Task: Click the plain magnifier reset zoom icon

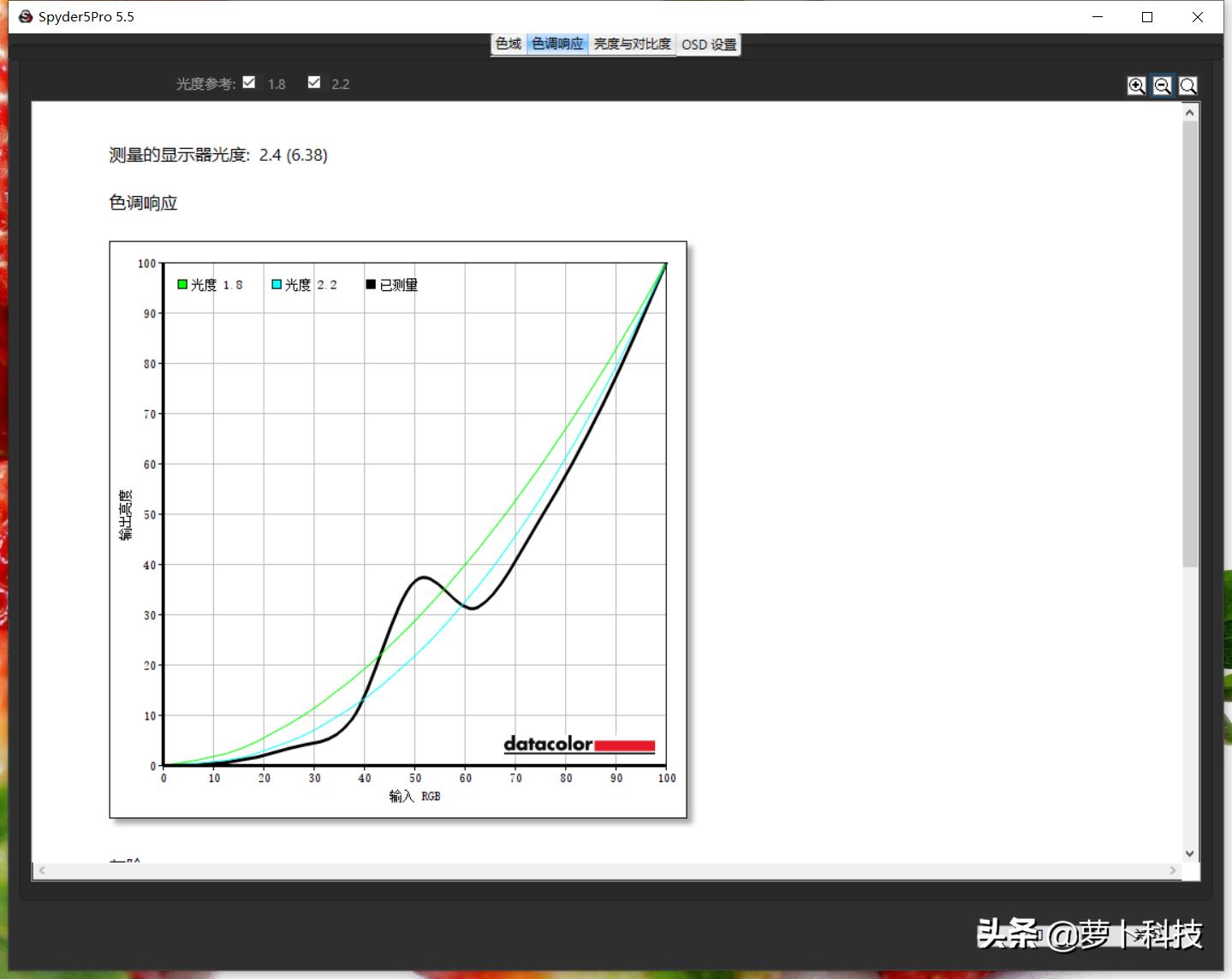Action: point(1188,86)
